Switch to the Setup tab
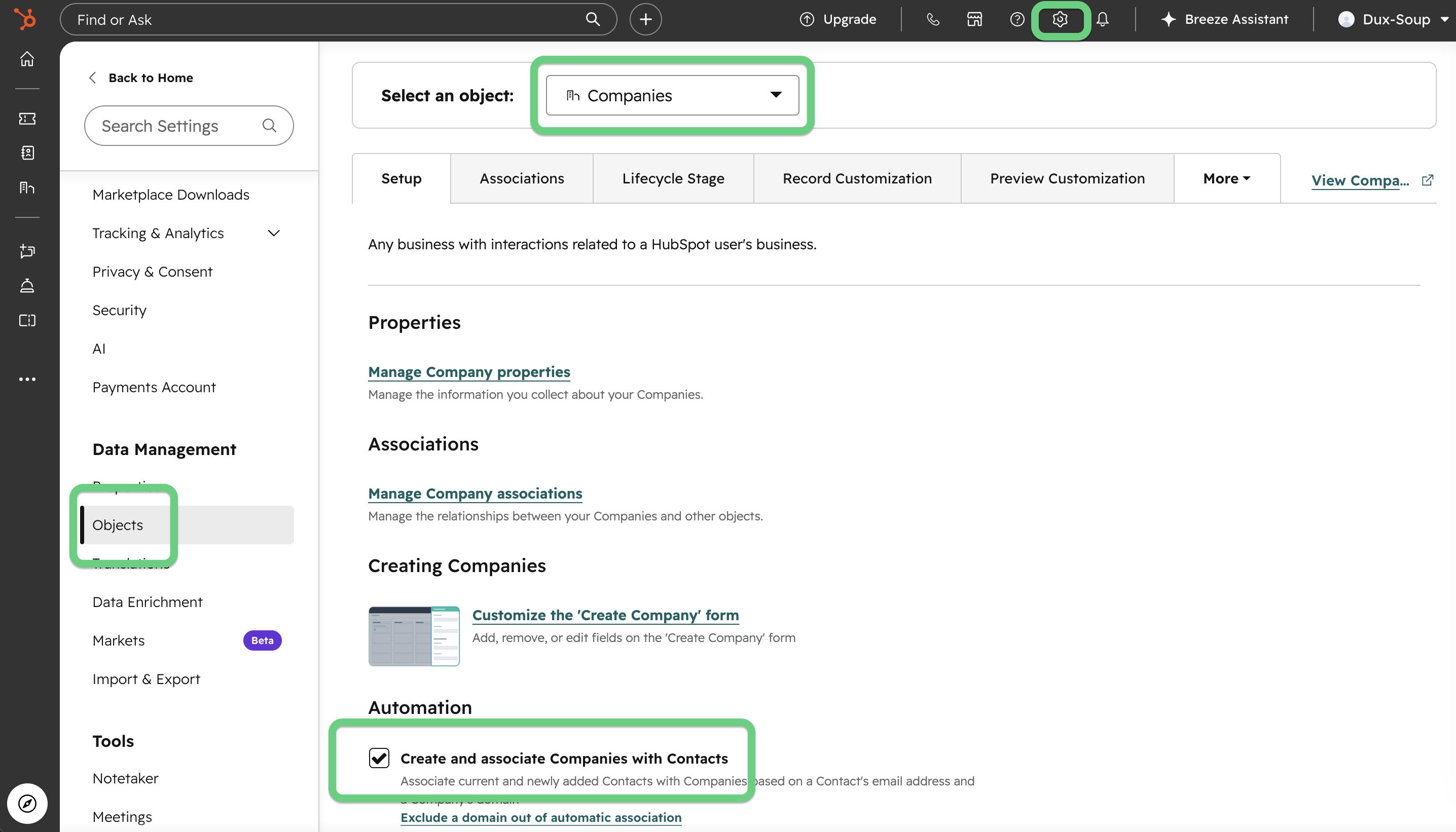Screen dimensions: 1456x832 pos(402,178)
